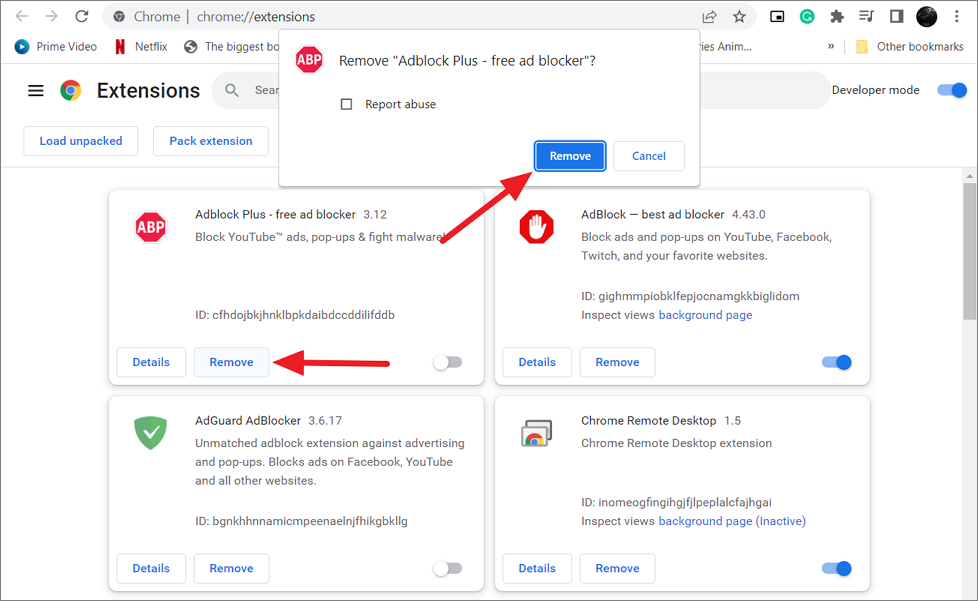Disable Developer mode toggle
The height and width of the screenshot is (601, 978).
[950, 90]
